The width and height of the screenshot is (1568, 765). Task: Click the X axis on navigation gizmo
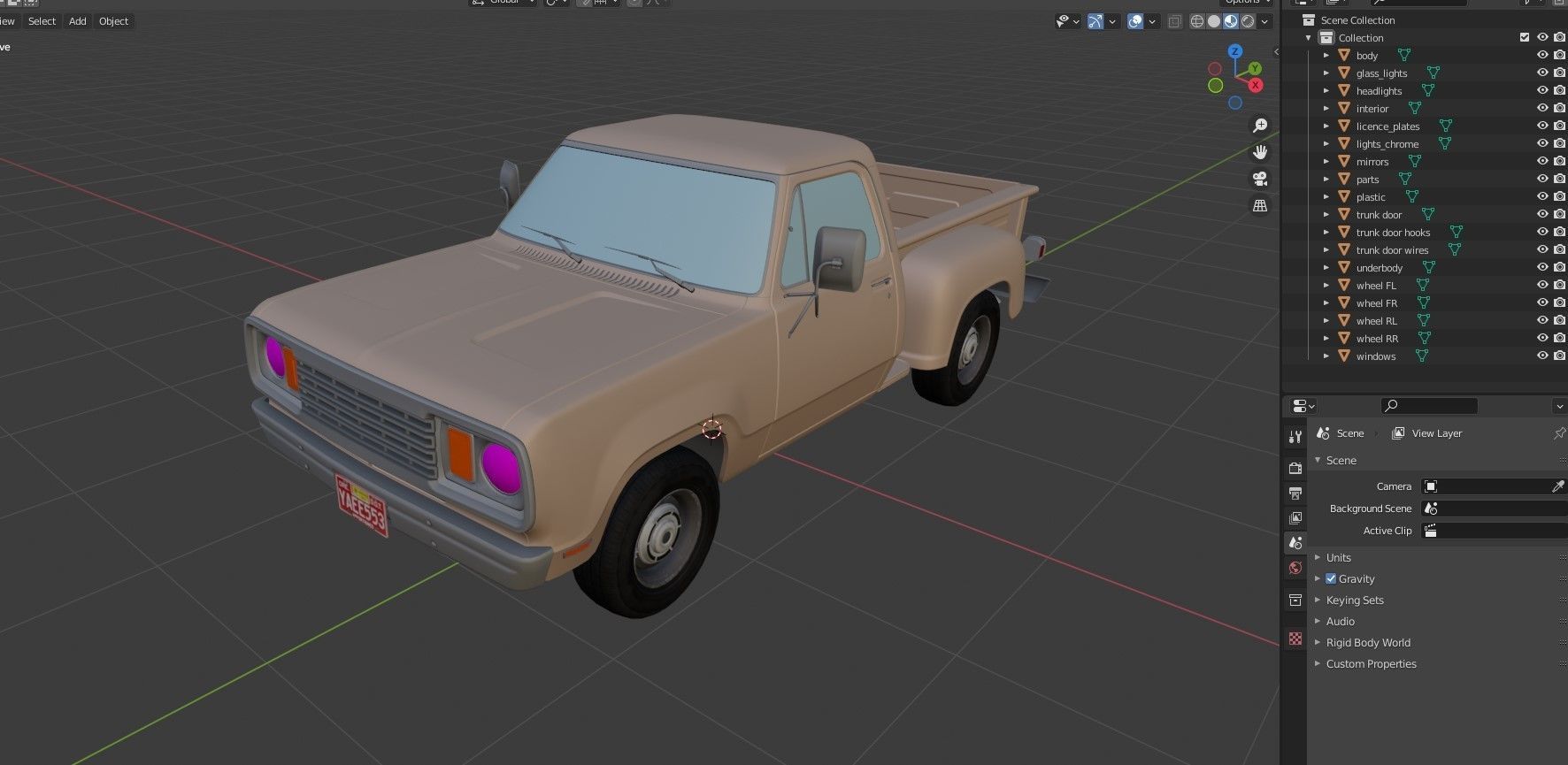coord(1256,85)
